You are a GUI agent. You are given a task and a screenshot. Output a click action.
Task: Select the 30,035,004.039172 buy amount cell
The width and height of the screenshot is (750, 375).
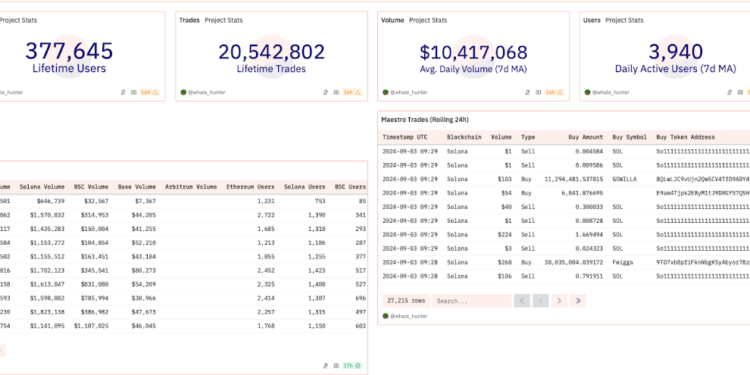point(574,263)
